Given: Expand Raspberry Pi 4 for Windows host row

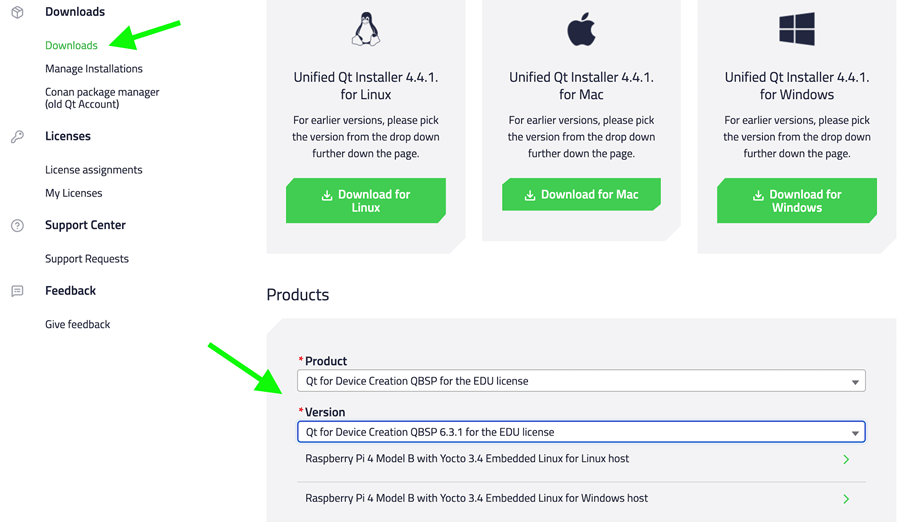Looking at the screenshot, I should [x=846, y=499].
